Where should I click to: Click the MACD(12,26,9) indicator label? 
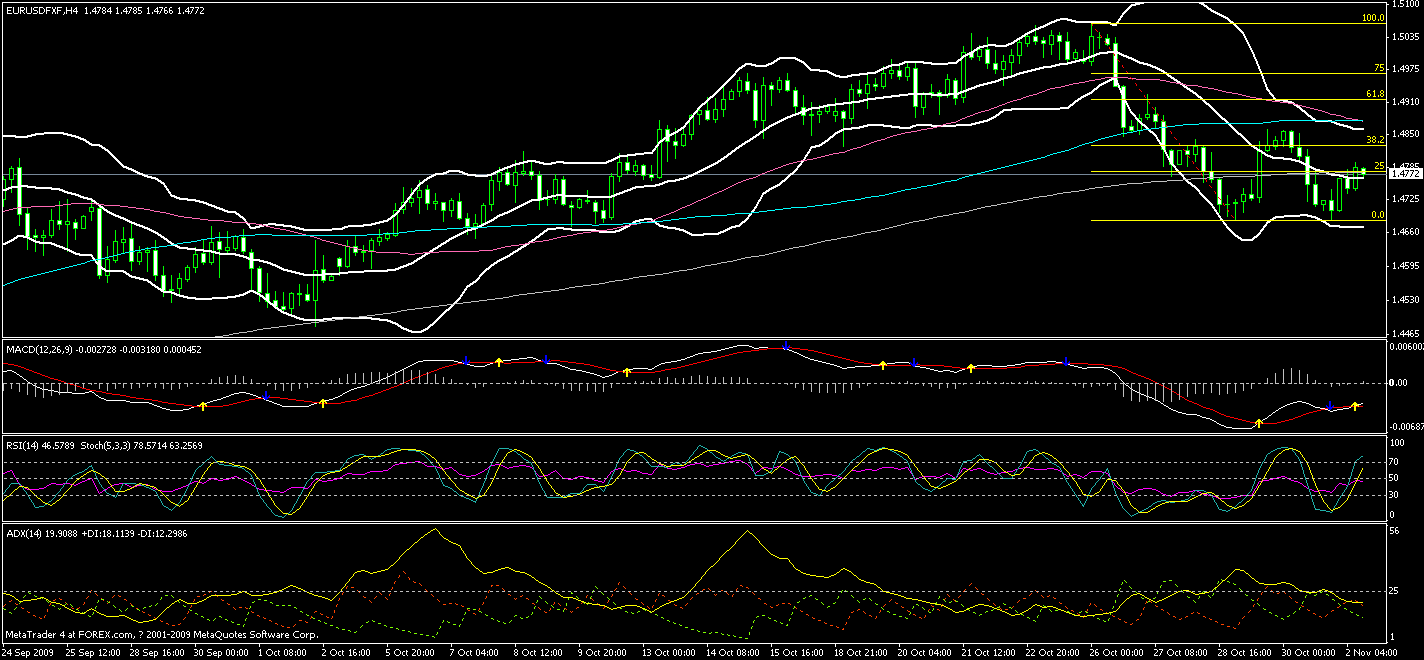tap(42, 348)
